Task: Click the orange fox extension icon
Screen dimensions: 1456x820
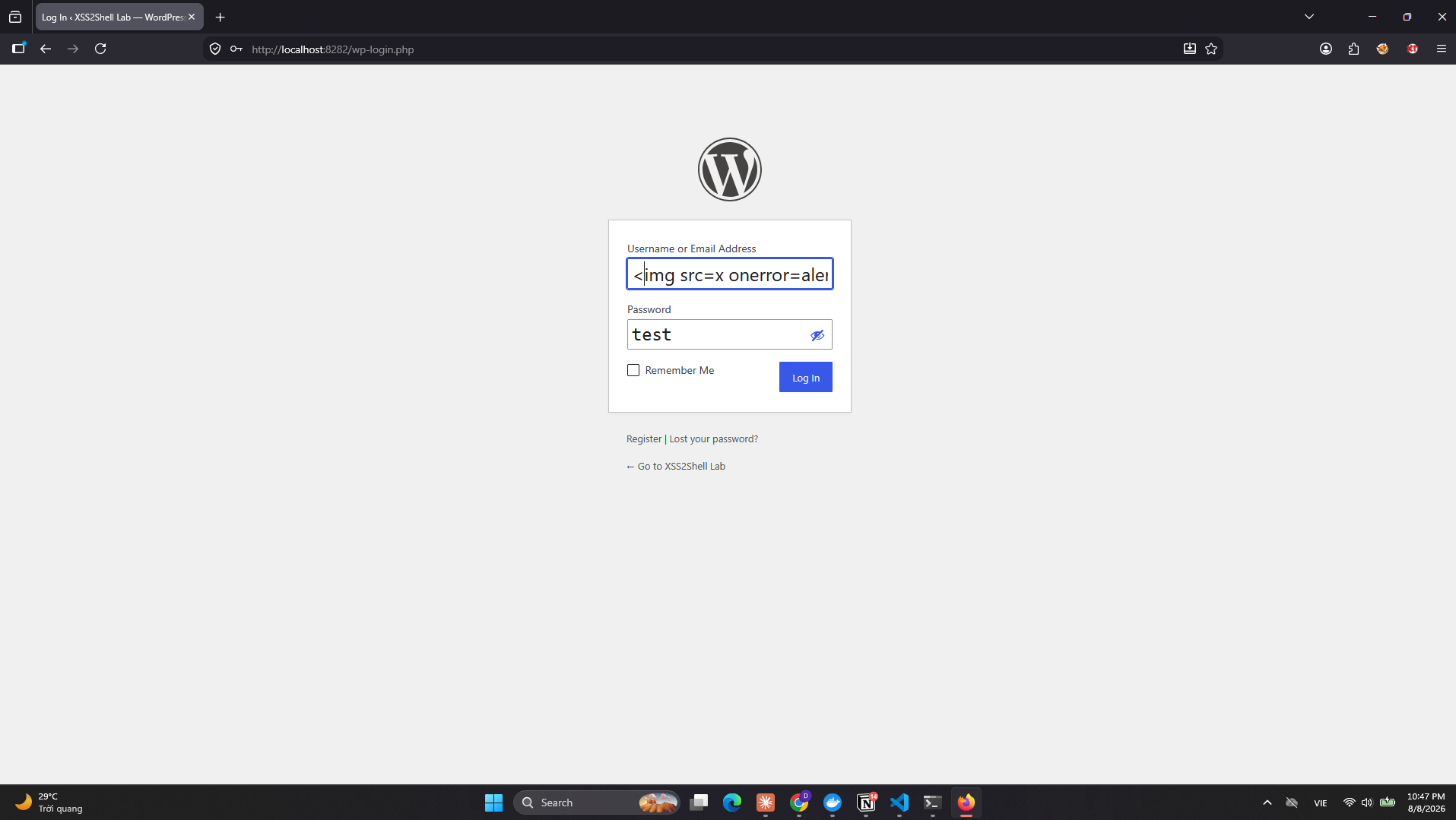Action: (x=1383, y=49)
